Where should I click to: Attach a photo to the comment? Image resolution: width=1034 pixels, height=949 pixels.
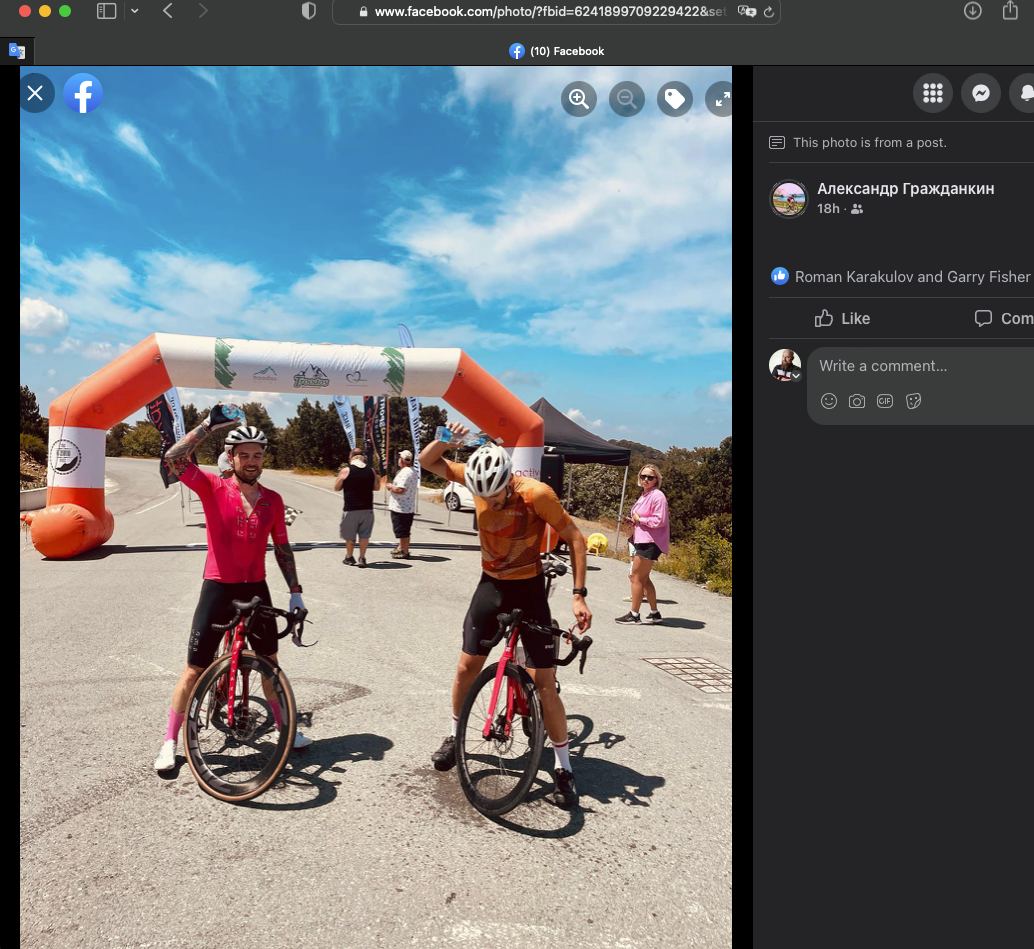coord(857,401)
